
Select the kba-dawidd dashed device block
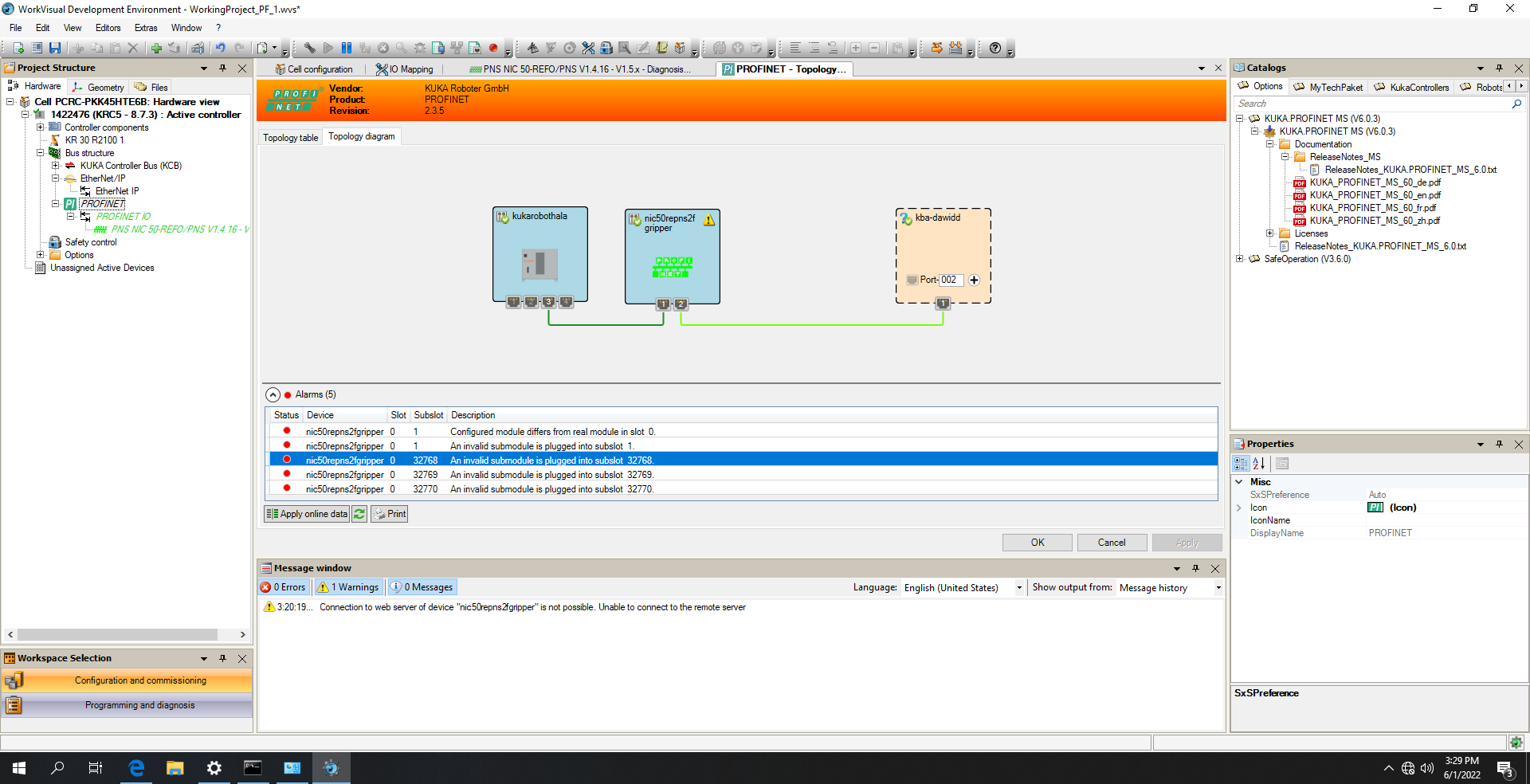coord(943,256)
